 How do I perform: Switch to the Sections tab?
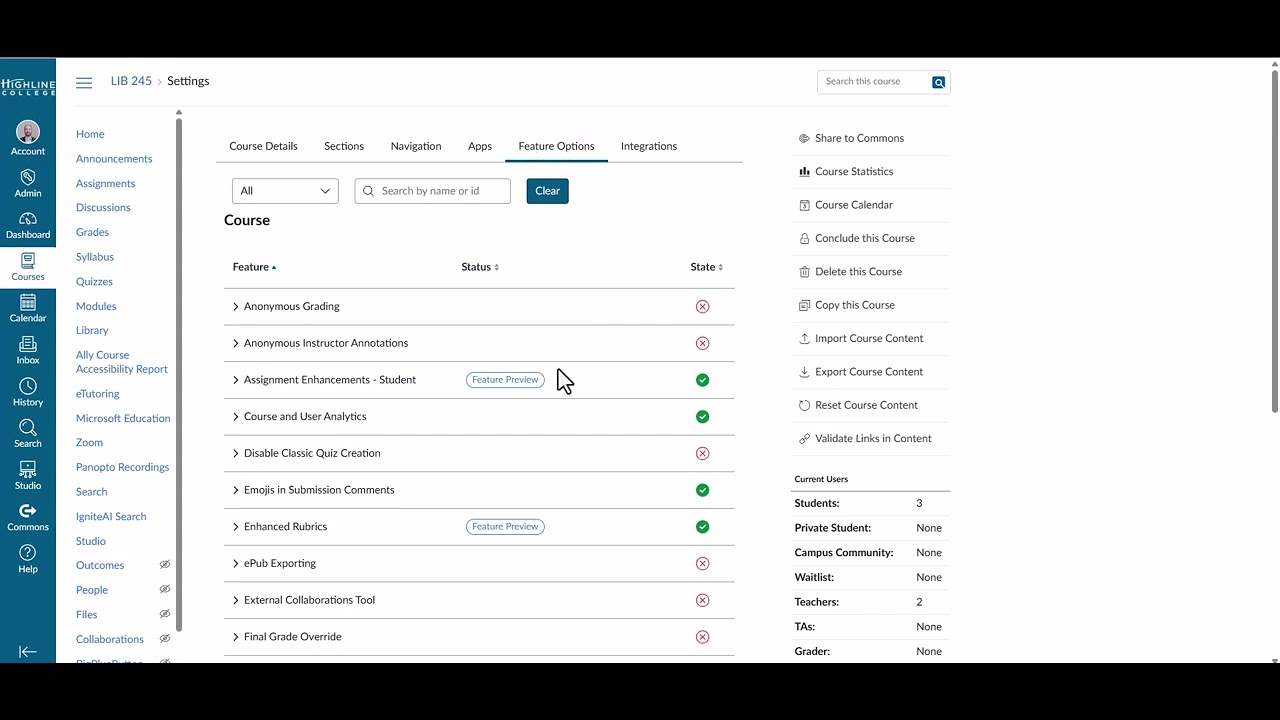[x=344, y=146]
